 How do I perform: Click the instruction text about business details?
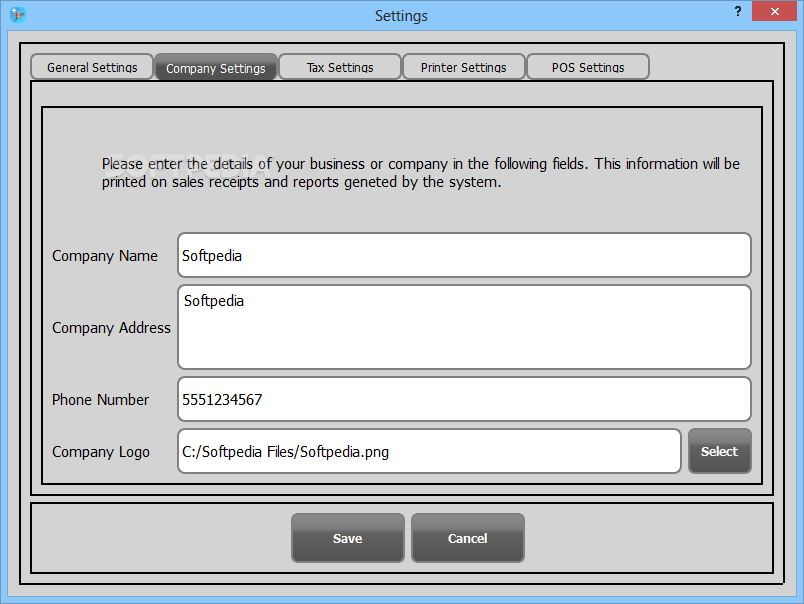tap(420, 173)
